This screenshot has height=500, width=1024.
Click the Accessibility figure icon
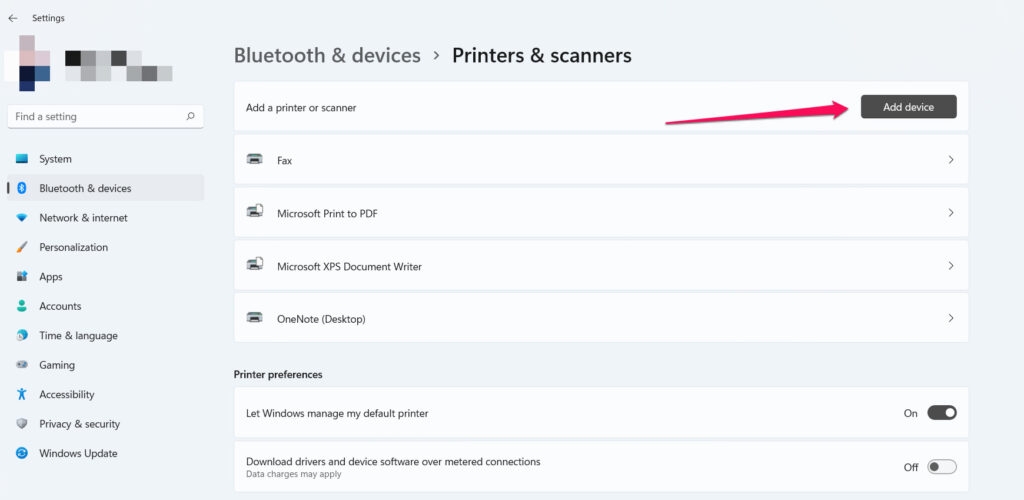(x=22, y=394)
